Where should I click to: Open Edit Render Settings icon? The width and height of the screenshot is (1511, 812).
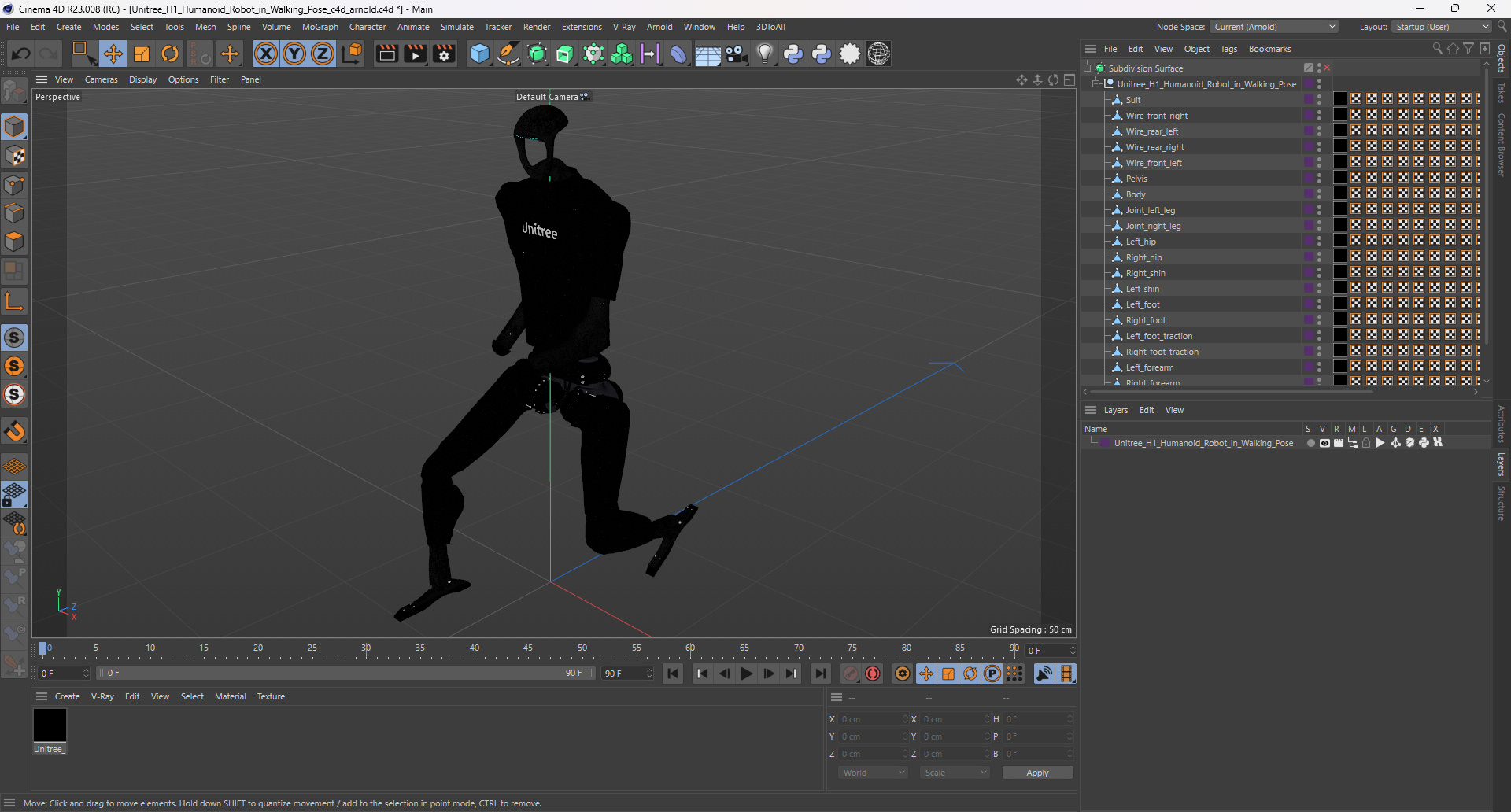coord(445,54)
